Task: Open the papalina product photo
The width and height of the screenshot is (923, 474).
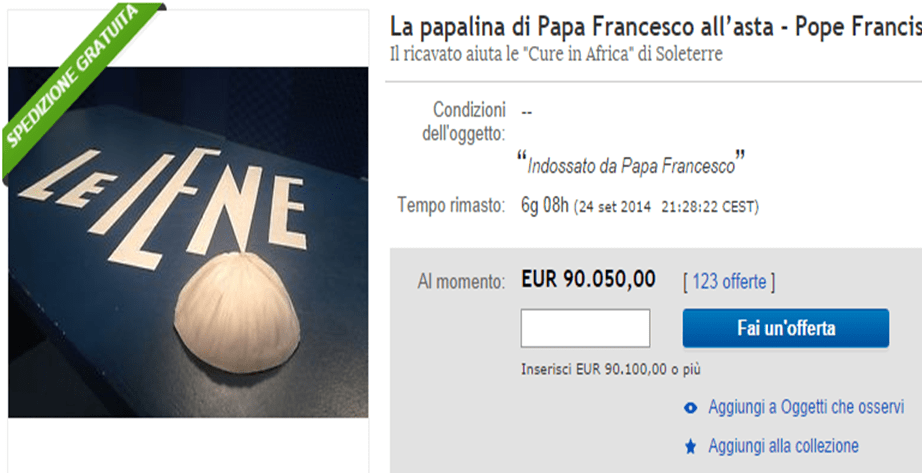Action: click(188, 242)
